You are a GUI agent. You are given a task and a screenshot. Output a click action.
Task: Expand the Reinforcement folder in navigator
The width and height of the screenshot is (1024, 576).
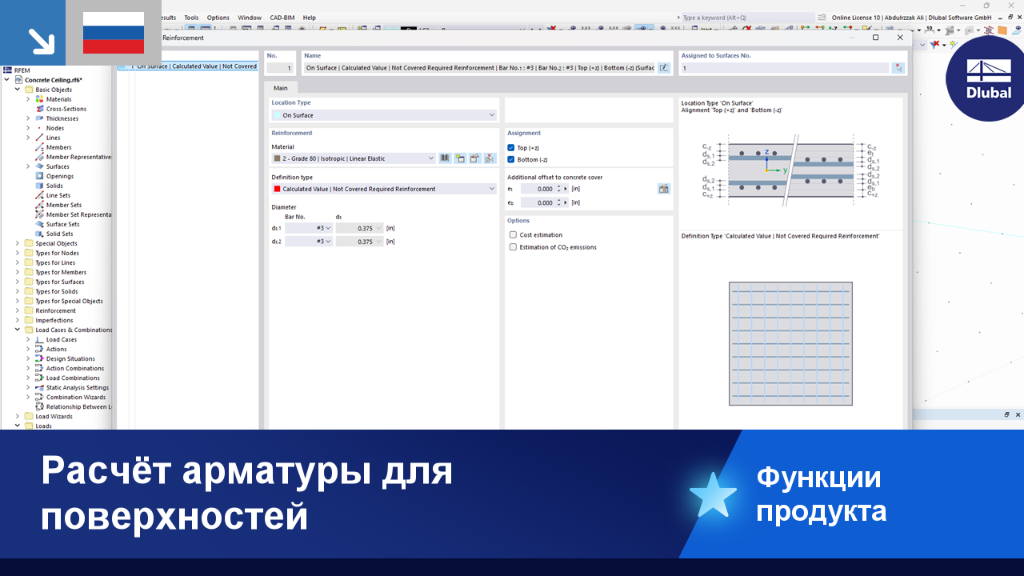pos(18,311)
